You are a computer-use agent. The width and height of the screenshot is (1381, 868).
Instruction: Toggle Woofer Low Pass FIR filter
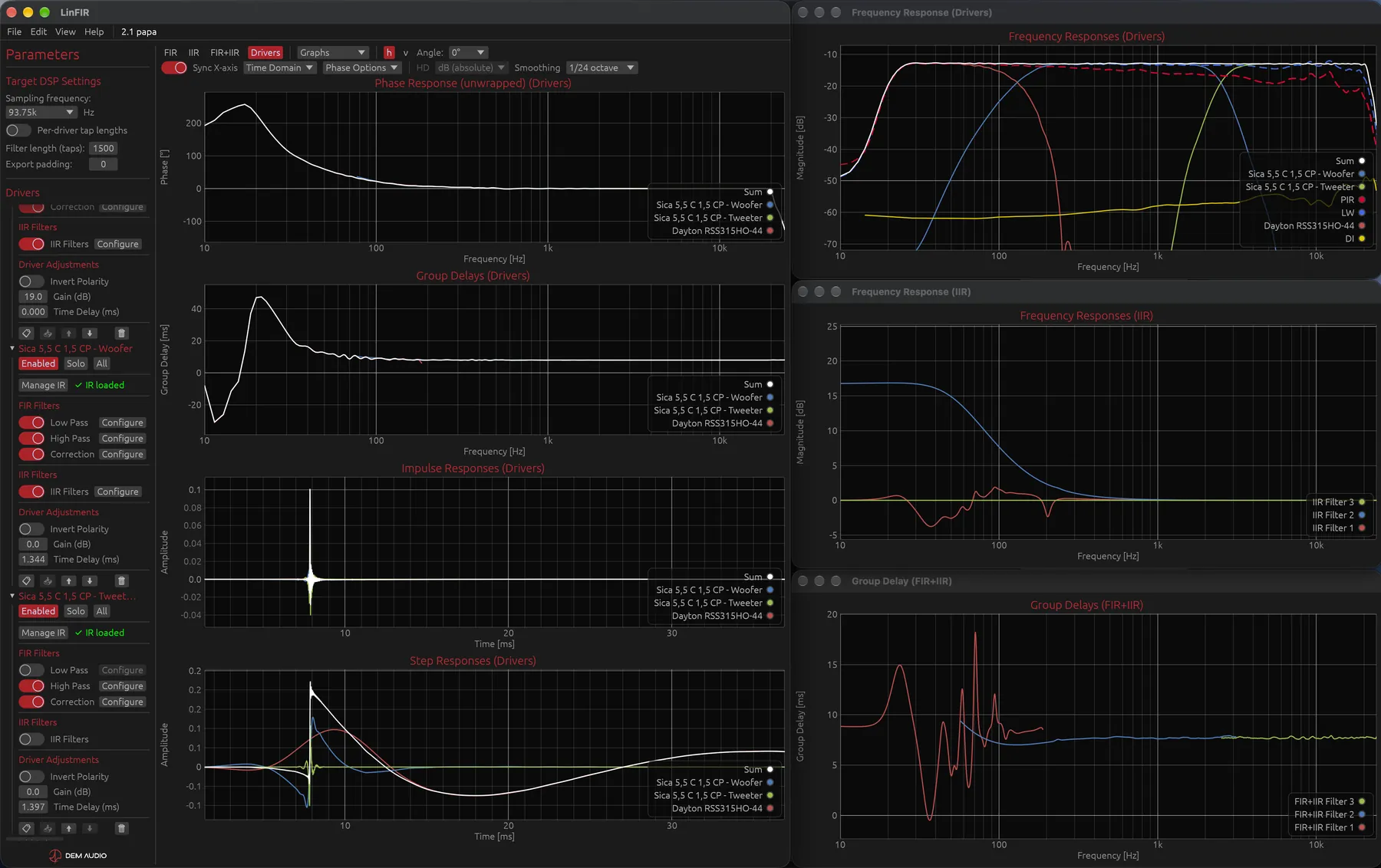31,422
